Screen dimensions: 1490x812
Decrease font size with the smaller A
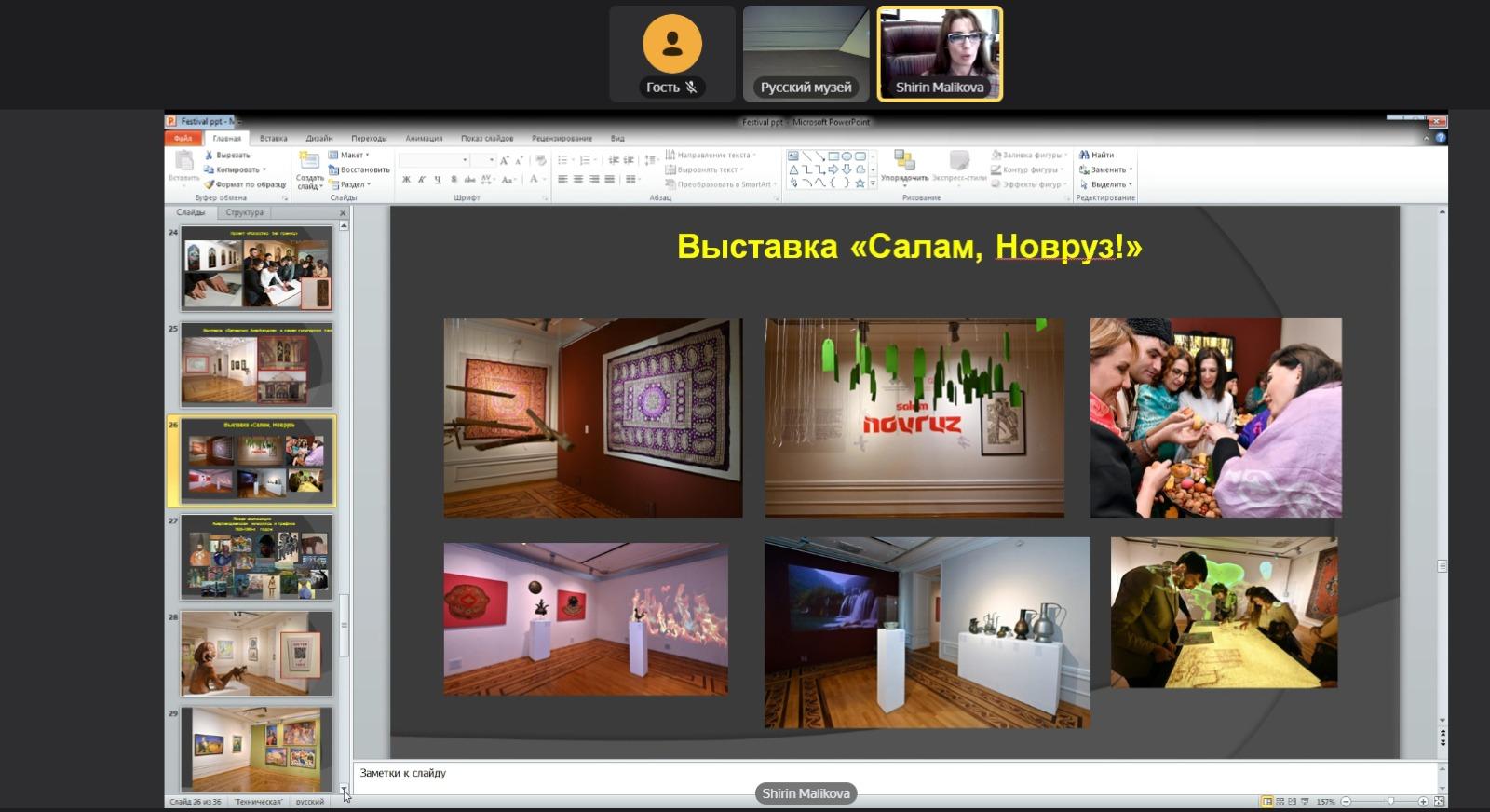519,160
